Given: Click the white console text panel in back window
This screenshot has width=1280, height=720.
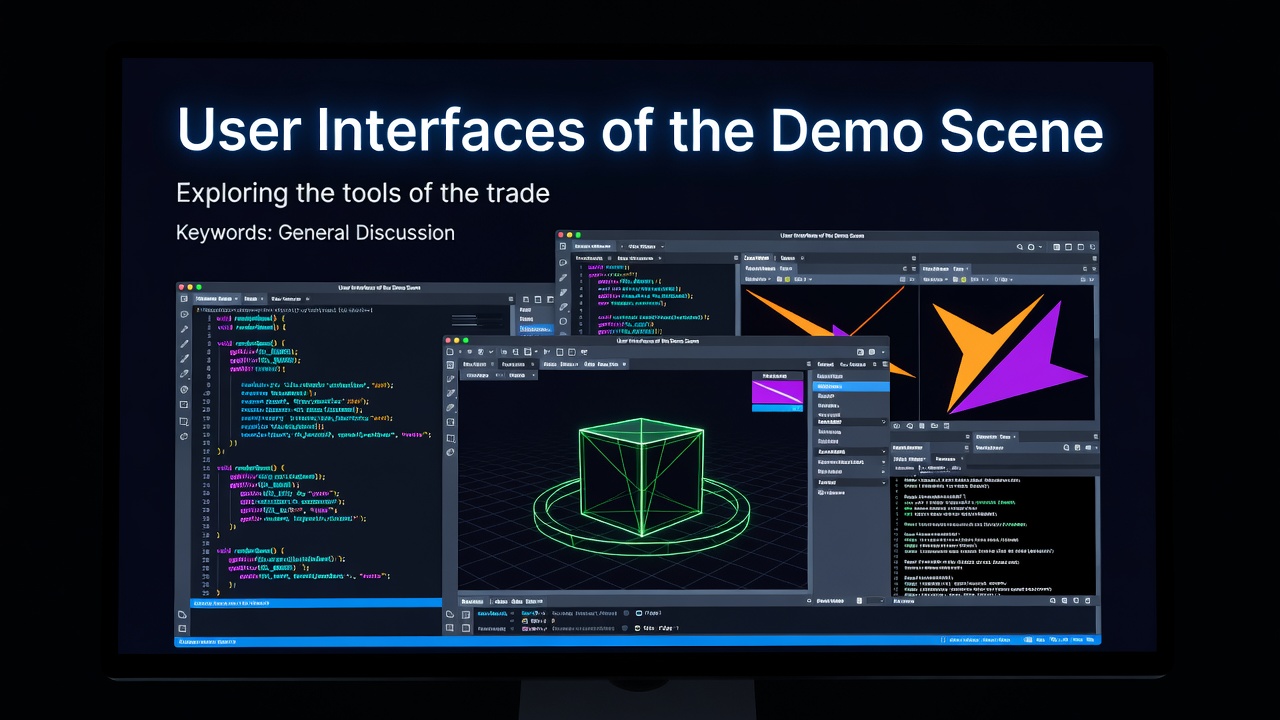Looking at the screenshot, I should [x=995, y=535].
